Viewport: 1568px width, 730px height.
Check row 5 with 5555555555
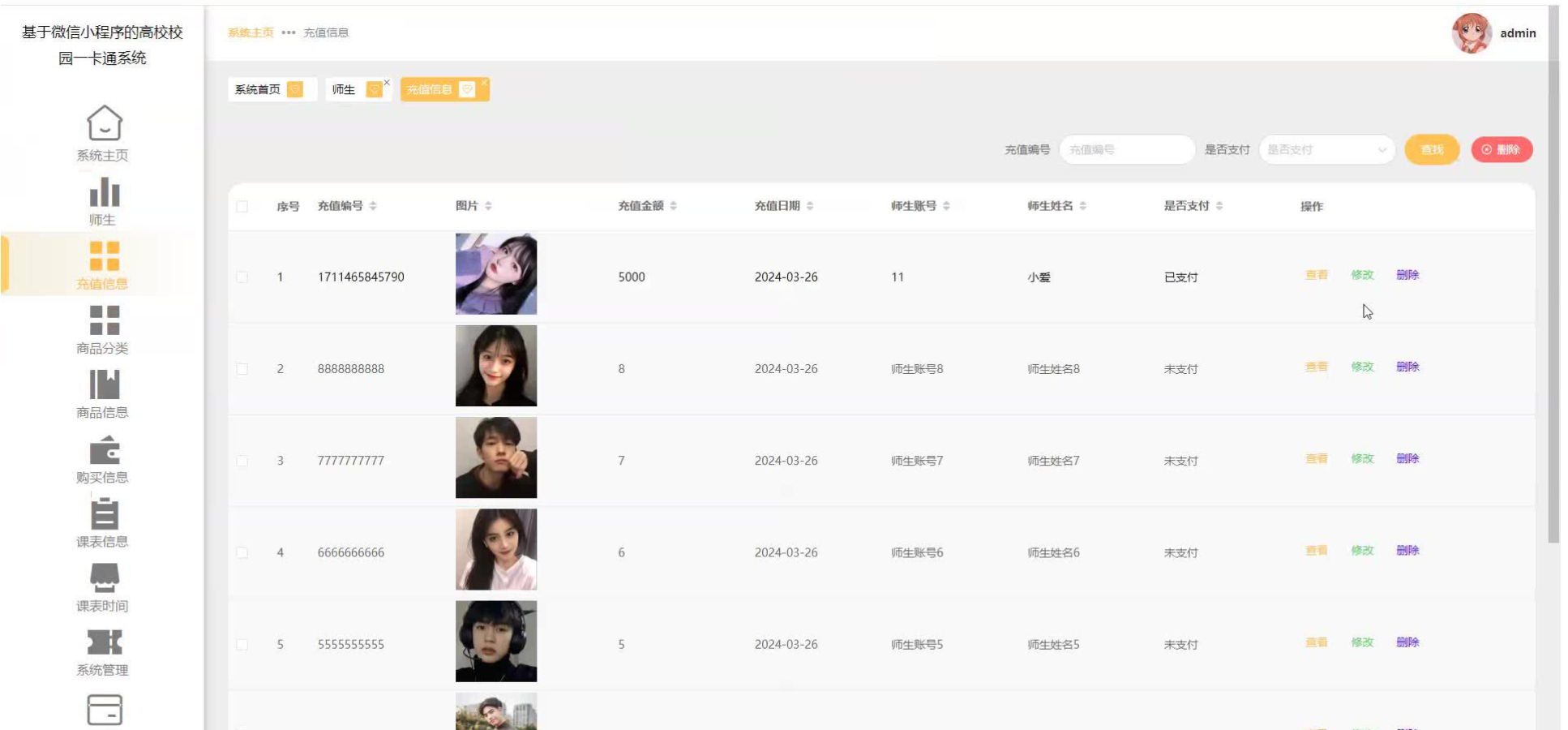click(x=242, y=644)
